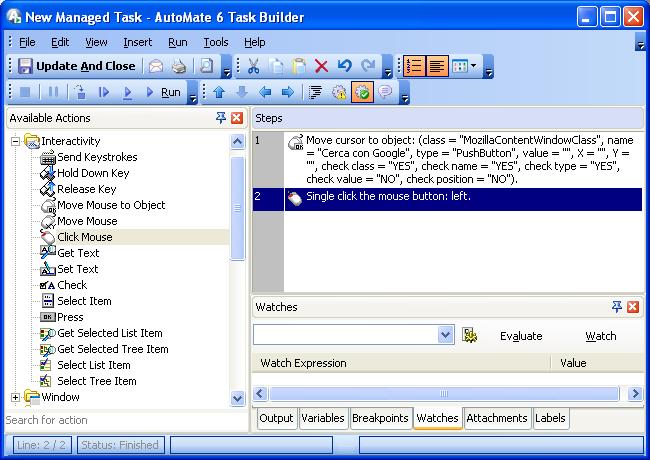Click the comment speech bubble icon
This screenshot has height=460, width=650.
click(386, 92)
